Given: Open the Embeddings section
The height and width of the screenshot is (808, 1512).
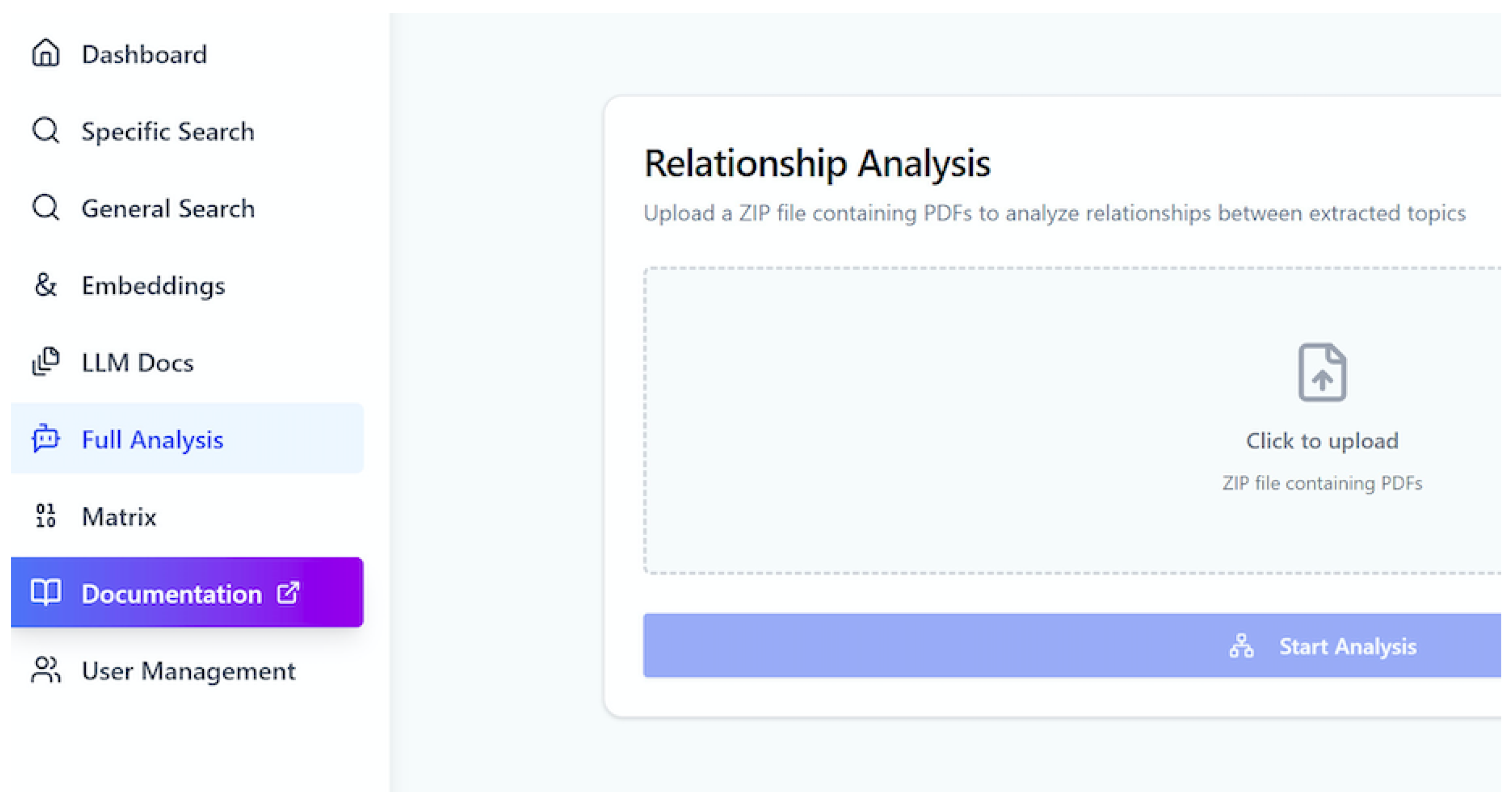Looking at the screenshot, I should (x=153, y=286).
